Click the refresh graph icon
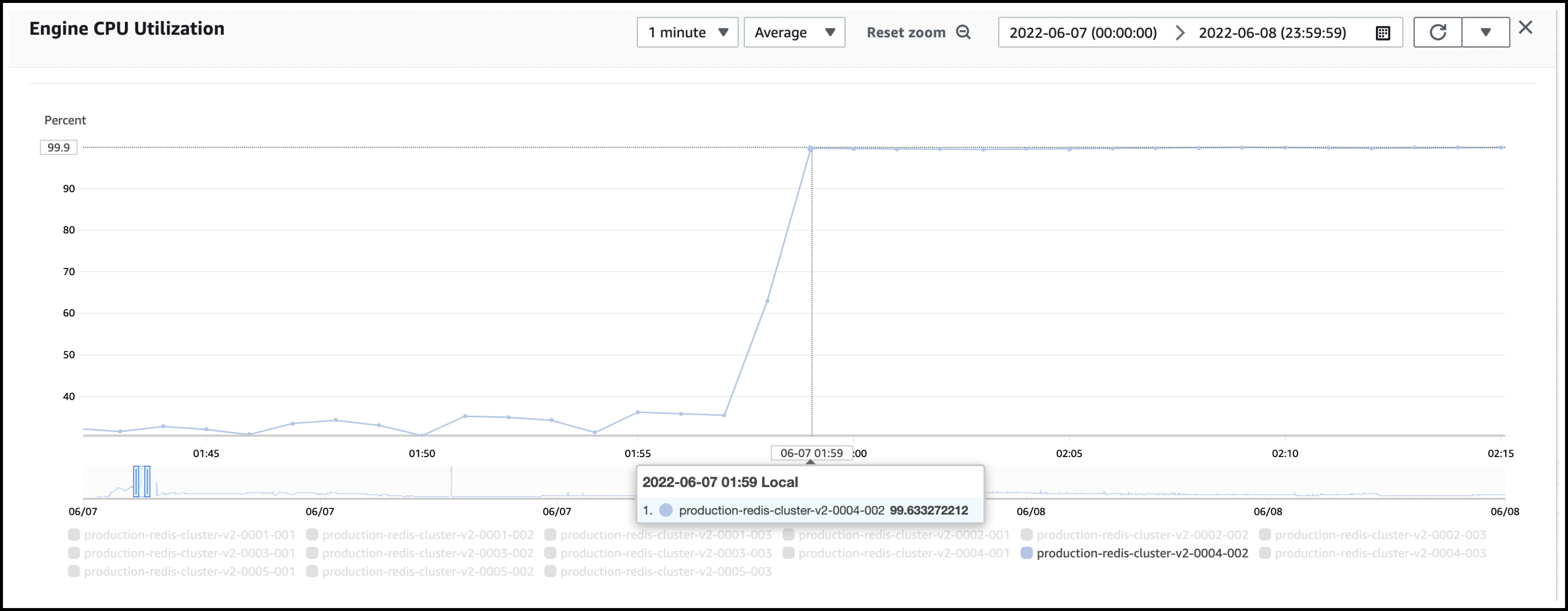This screenshot has height=611, width=1568. pyautogui.click(x=1438, y=32)
